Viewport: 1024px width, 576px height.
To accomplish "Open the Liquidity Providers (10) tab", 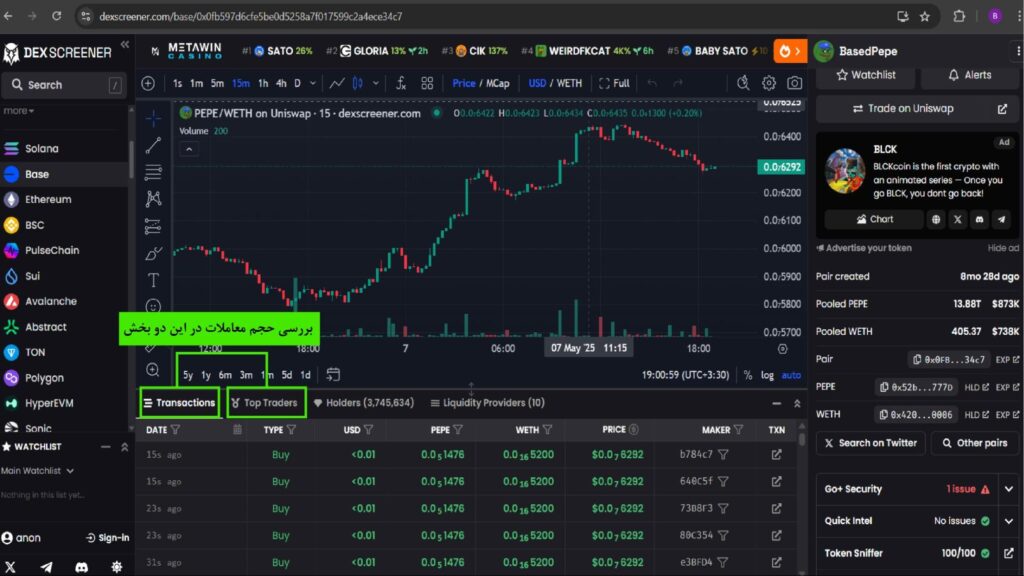I will tap(487, 403).
